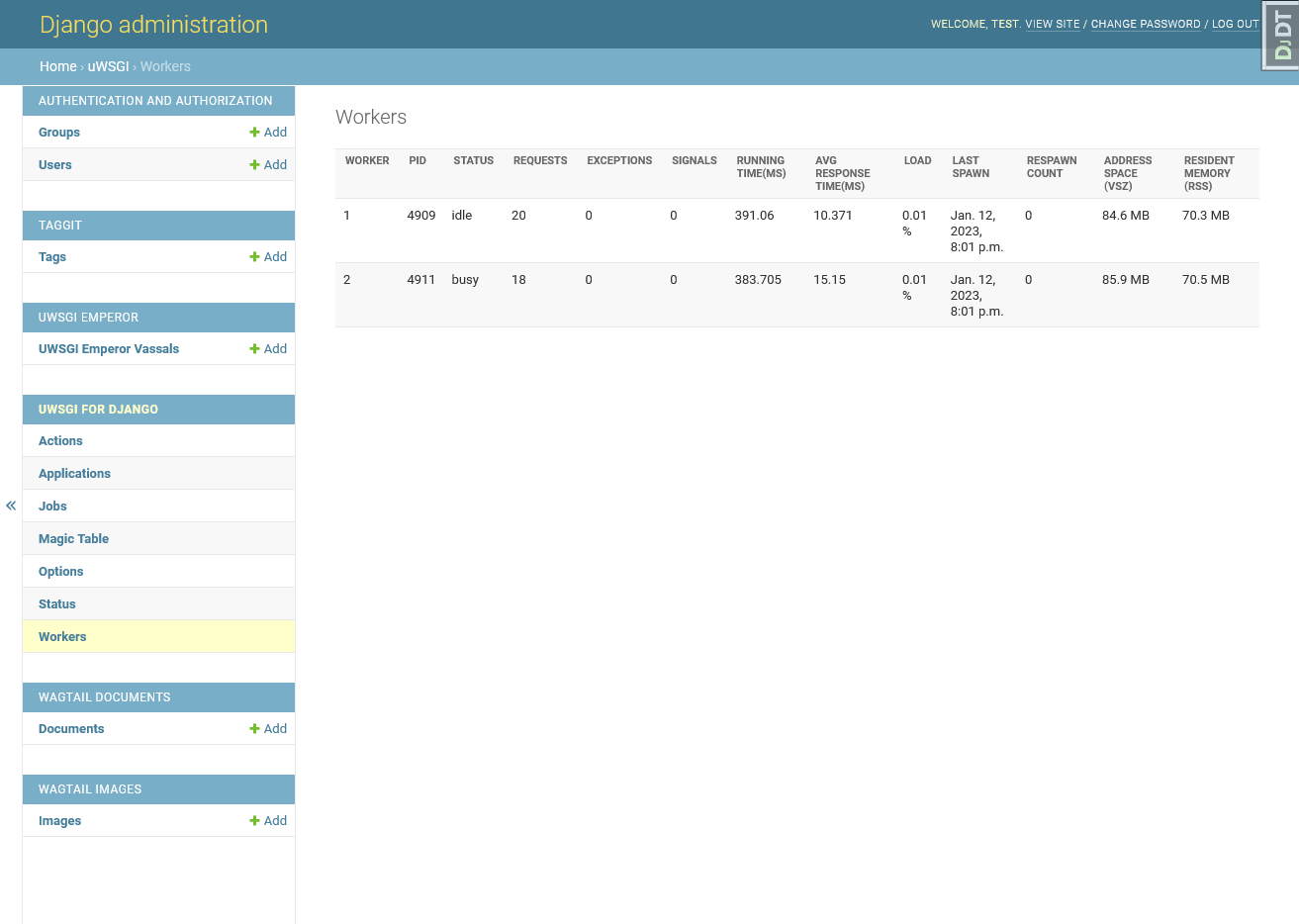Open the Options page
The width and height of the screenshot is (1299, 924).
(60, 572)
